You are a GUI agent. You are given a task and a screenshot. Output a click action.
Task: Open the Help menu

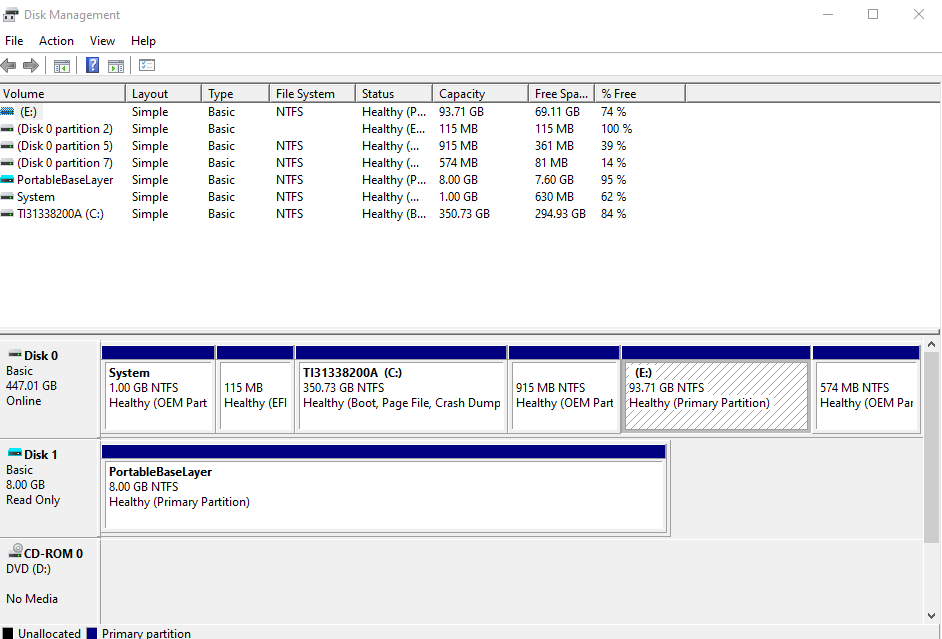(143, 41)
